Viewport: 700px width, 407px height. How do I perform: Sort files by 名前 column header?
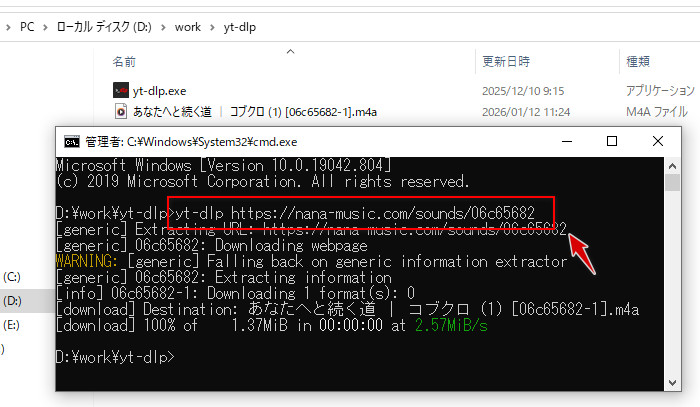click(x=124, y=62)
